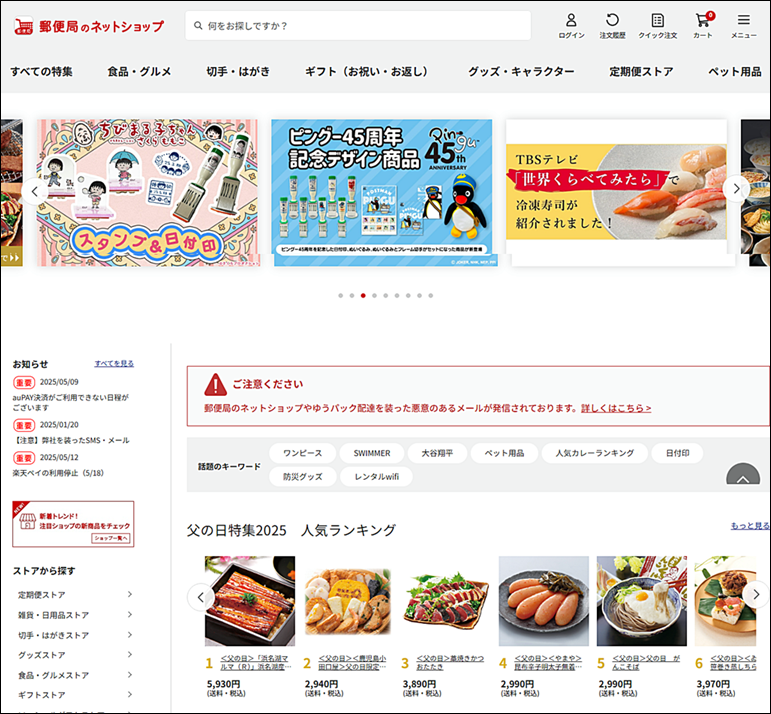This screenshot has width=771, height=714.
Task: Open the ピングー45周年 banner
Action: point(382,193)
